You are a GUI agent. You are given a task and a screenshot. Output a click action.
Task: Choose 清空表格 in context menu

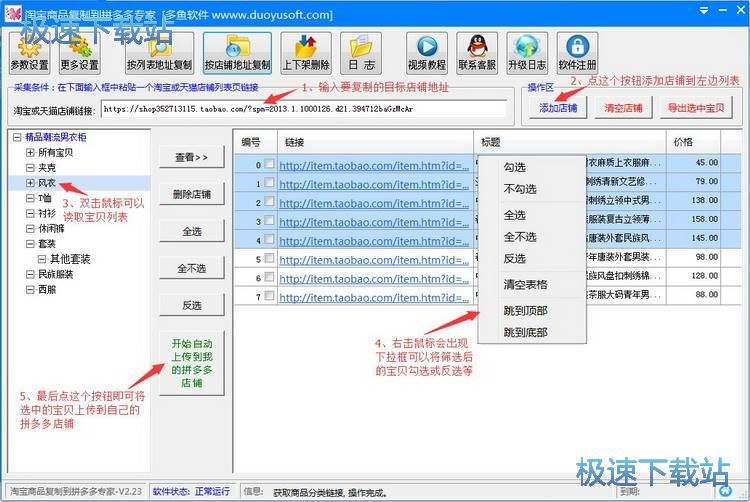[532, 284]
